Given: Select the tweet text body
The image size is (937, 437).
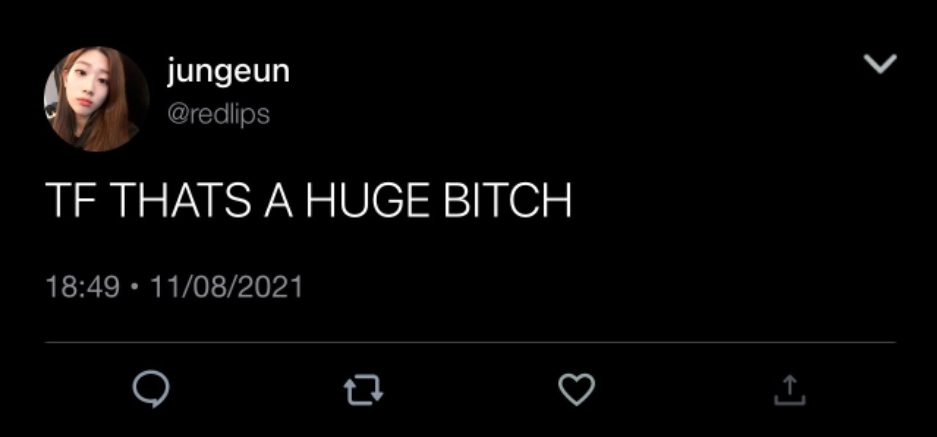Looking at the screenshot, I should 308,200.
